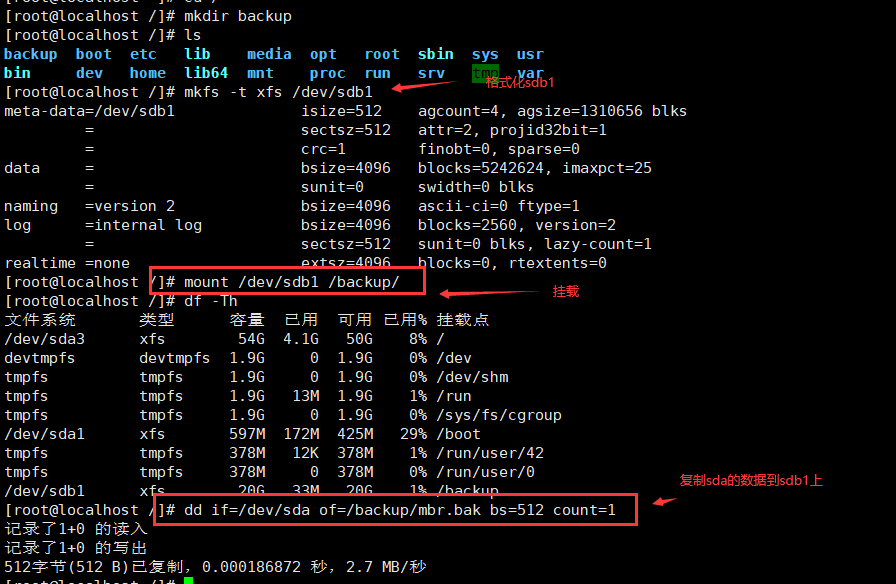Click 'realtime =none' text
This screenshot has height=584, width=896.
[67, 263]
